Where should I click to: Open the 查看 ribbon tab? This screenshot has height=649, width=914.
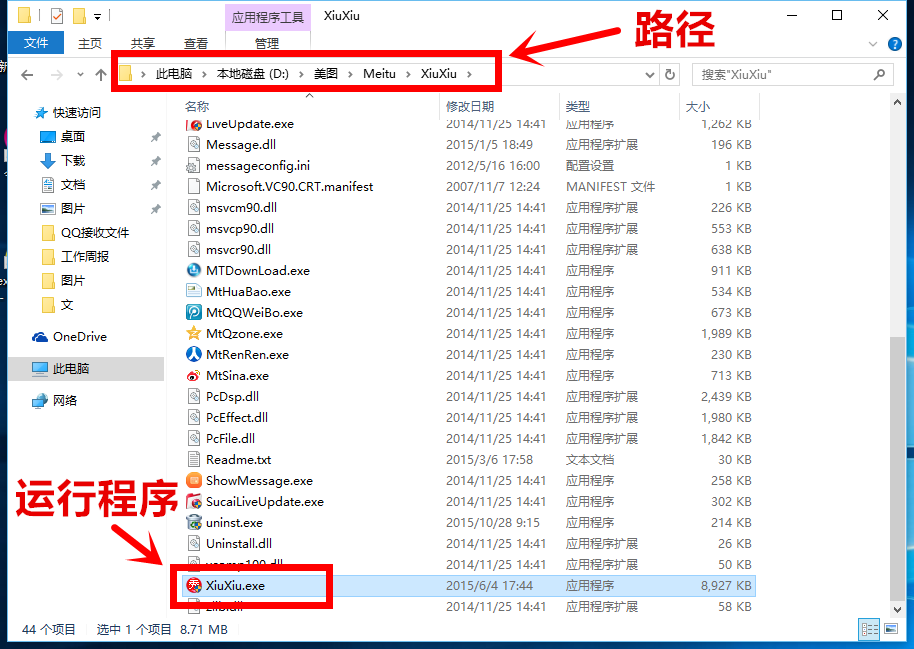pyautogui.click(x=196, y=43)
